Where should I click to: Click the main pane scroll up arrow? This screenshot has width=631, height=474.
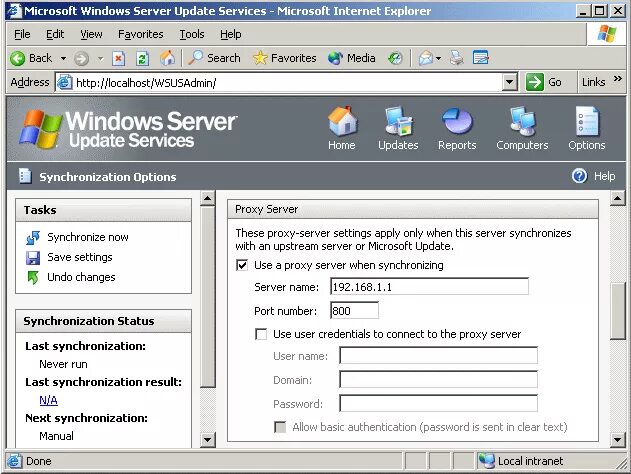pos(618,198)
